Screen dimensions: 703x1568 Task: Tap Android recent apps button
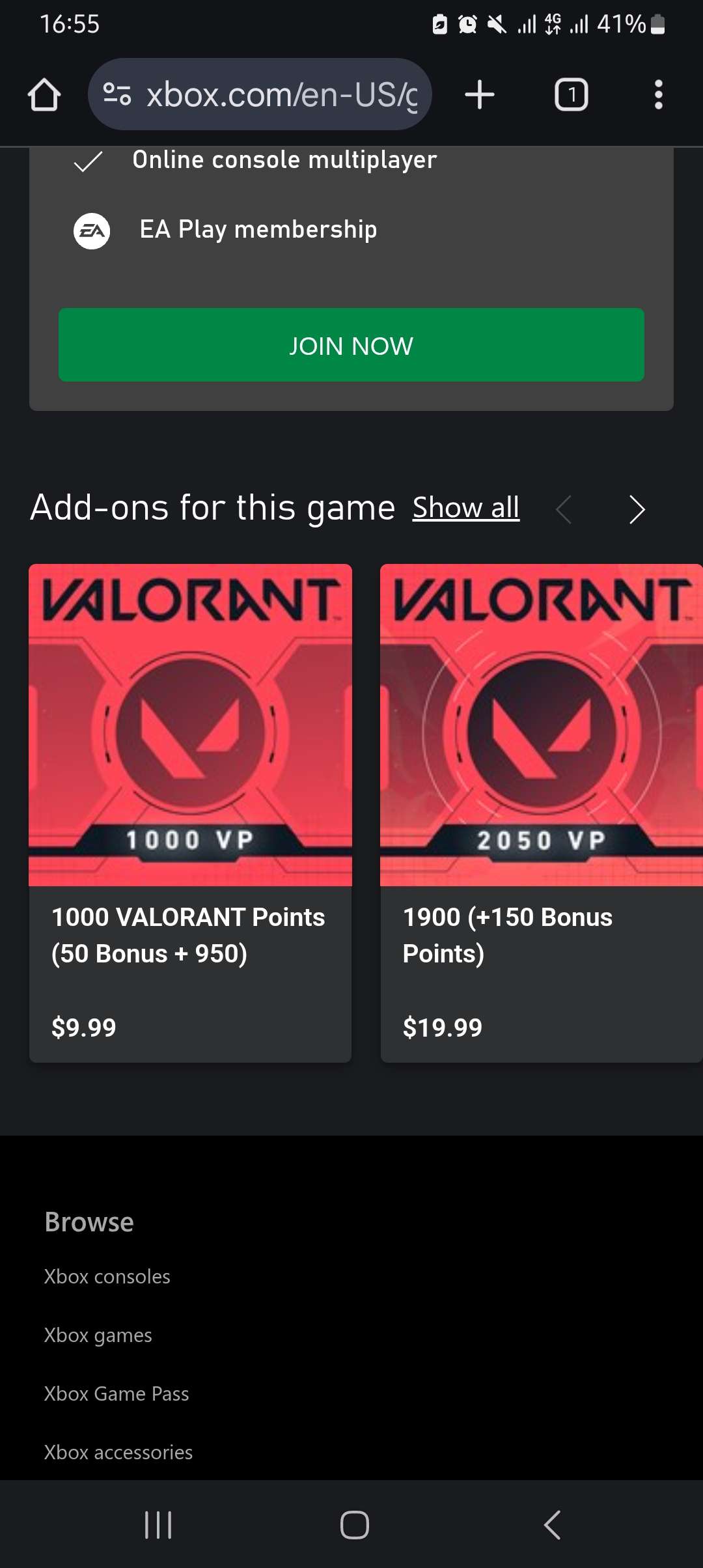click(158, 1525)
